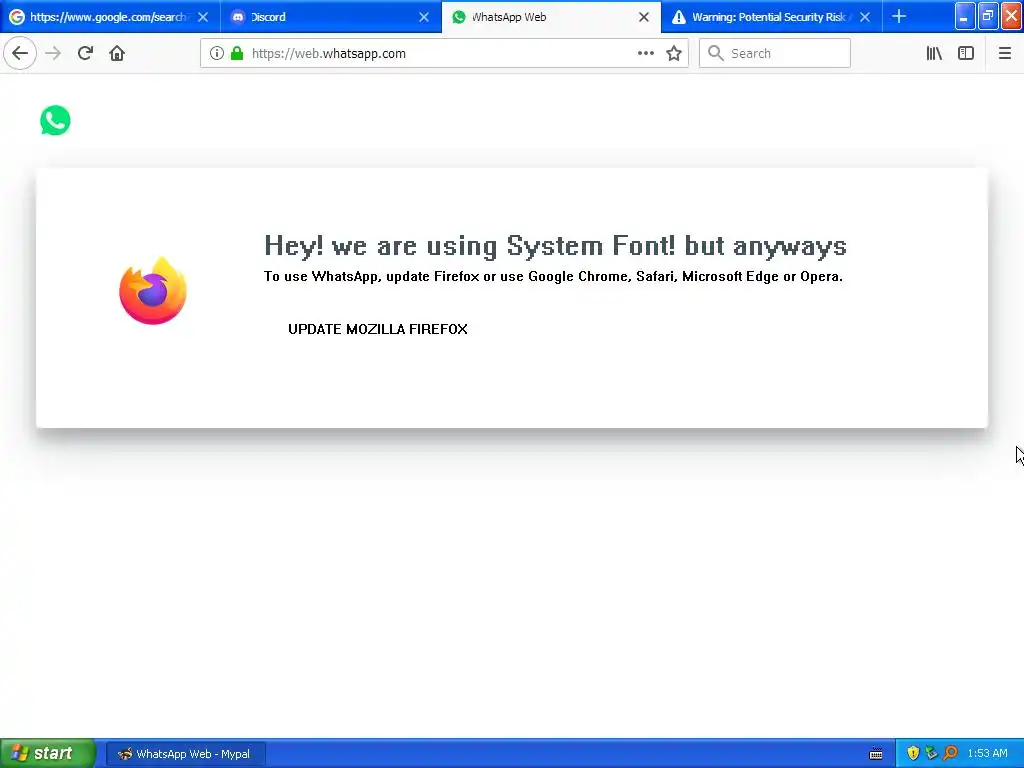
Task: Click the tray icon after the shield
Action: tap(931, 754)
